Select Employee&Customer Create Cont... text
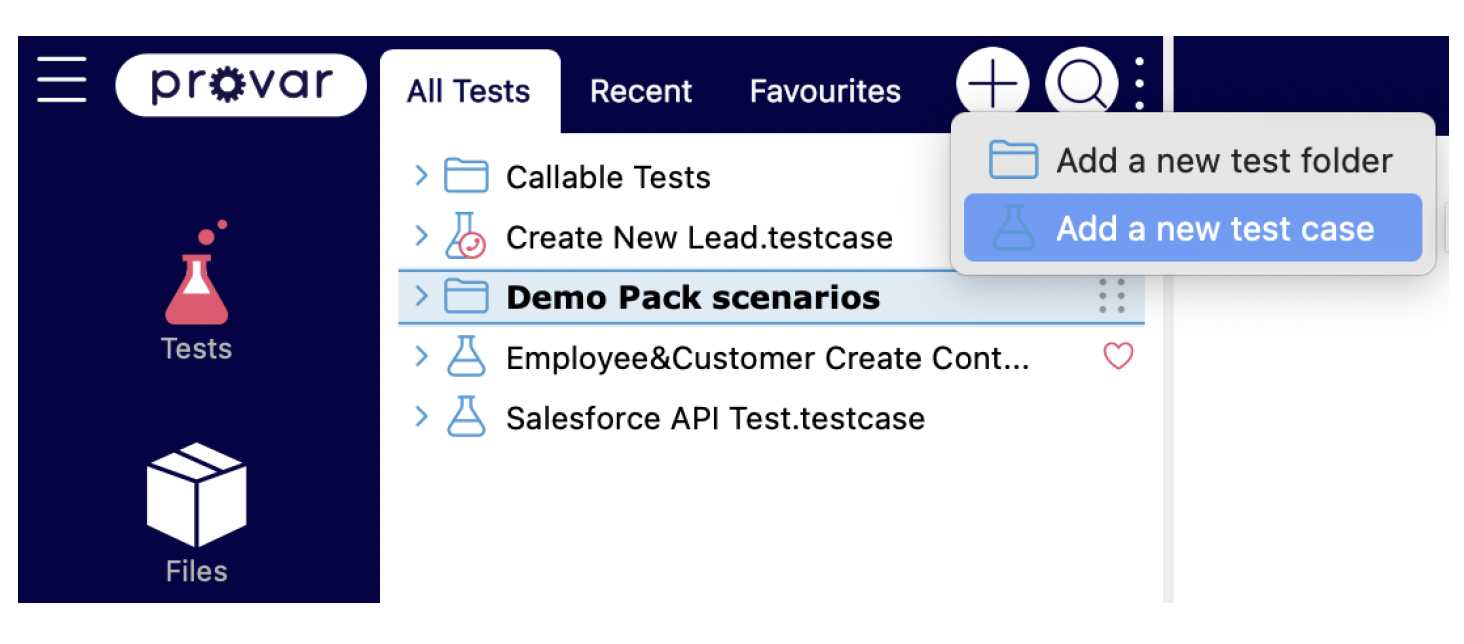 point(767,358)
